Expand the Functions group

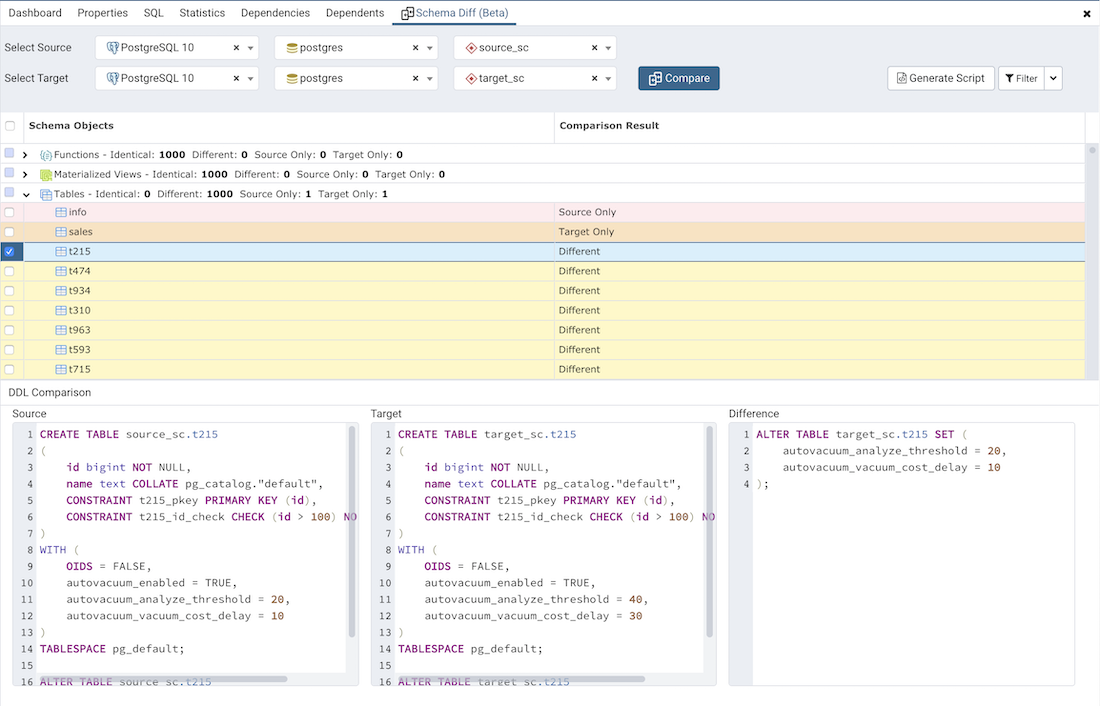(25, 155)
